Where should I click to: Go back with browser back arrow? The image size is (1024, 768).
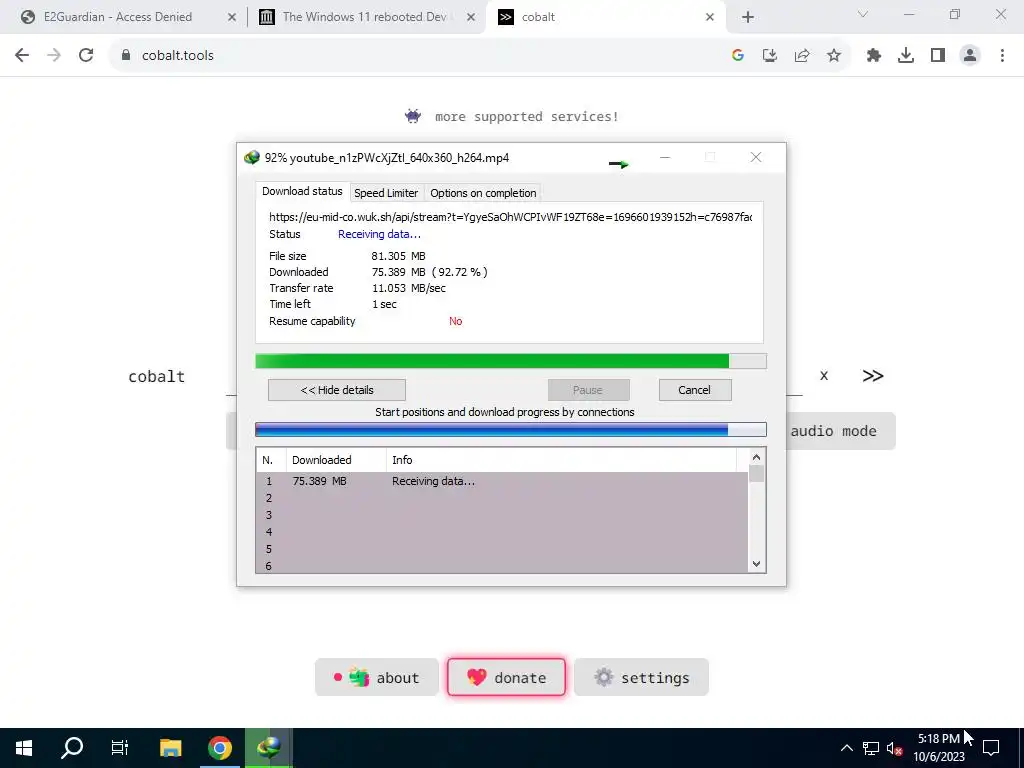pyautogui.click(x=22, y=56)
